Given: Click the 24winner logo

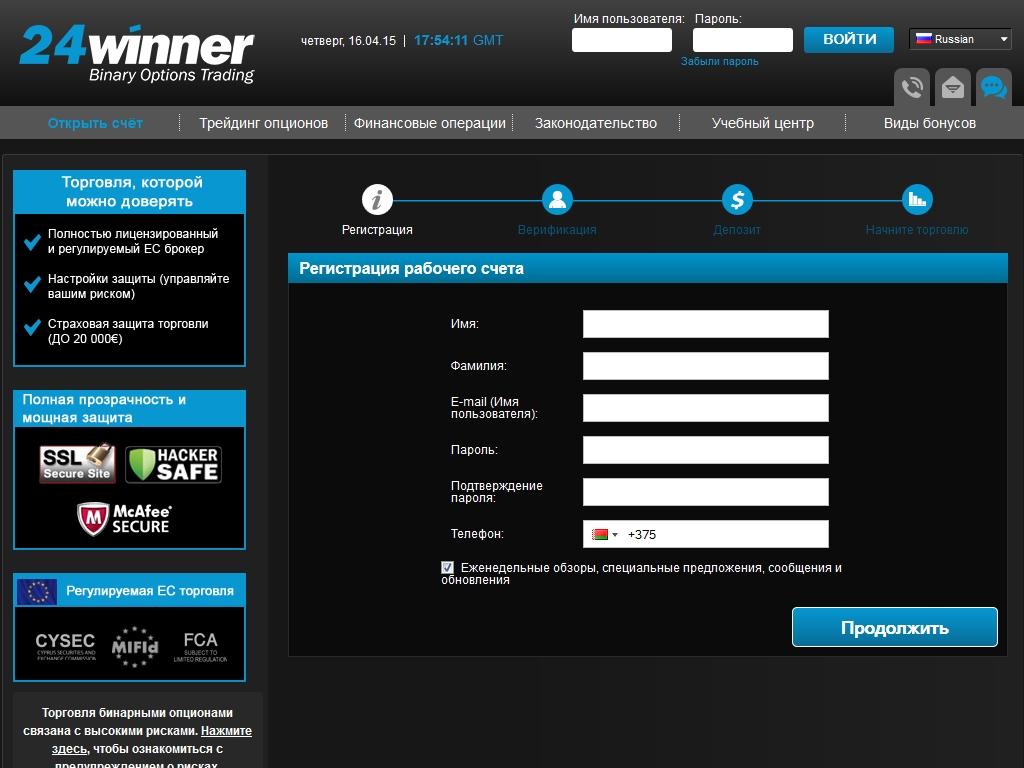Looking at the screenshot, I should [138, 53].
